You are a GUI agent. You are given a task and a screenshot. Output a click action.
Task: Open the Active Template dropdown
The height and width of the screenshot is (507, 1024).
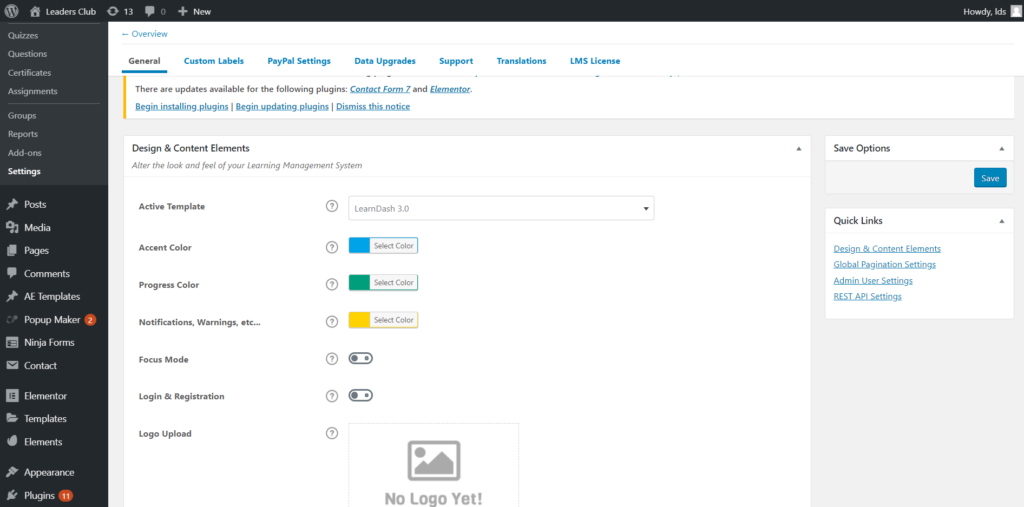tap(500, 208)
